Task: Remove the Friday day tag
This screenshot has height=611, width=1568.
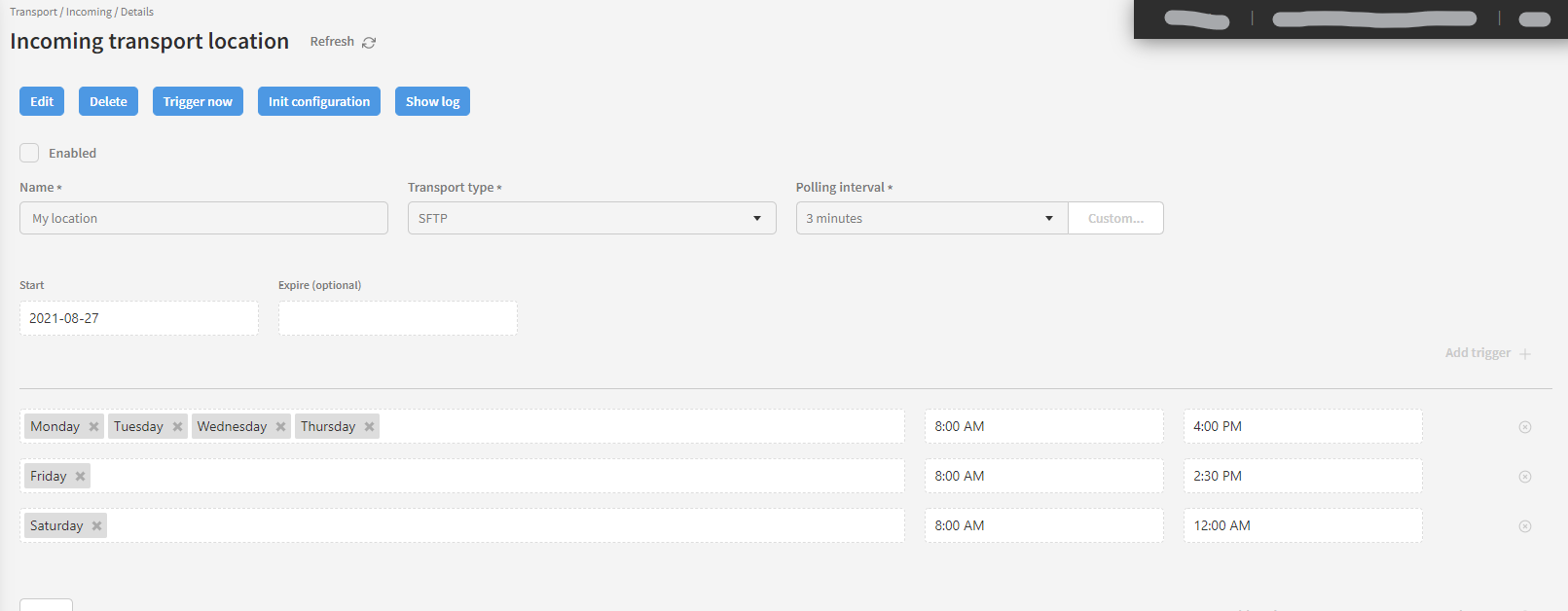Action: (81, 477)
